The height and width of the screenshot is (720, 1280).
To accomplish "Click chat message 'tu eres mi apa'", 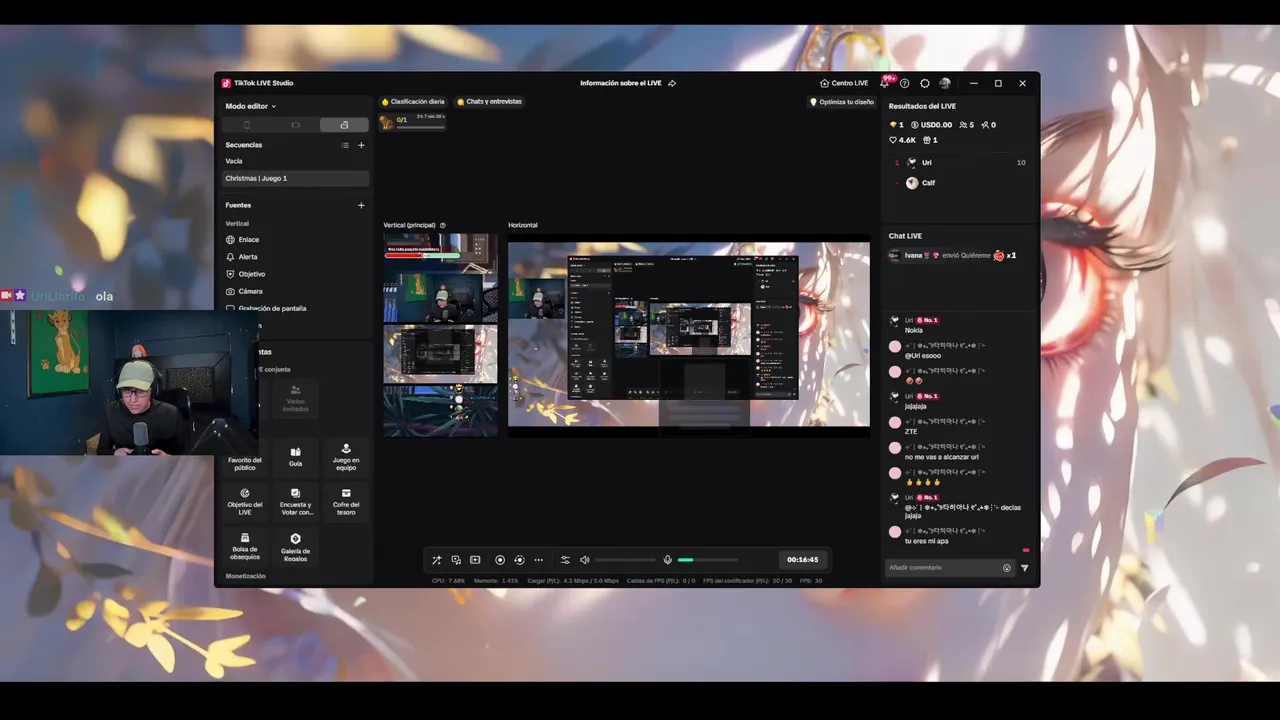I will [926, 541].
